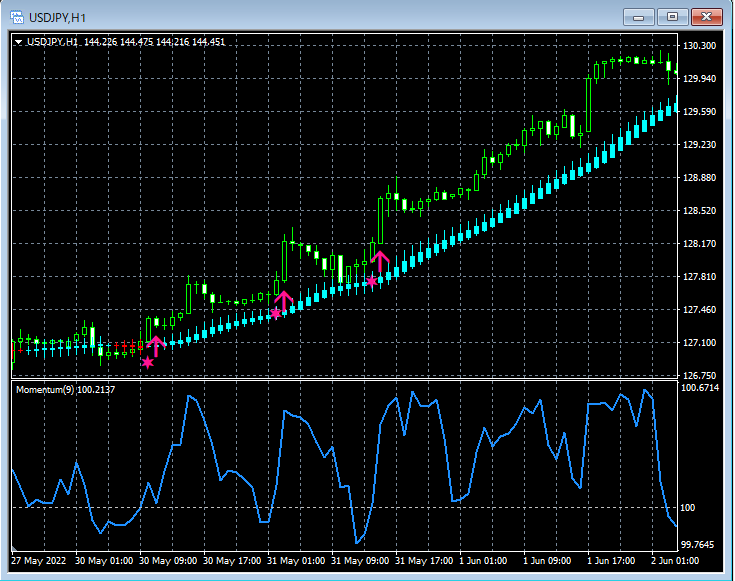Click the 30 May 17:00 time label
This screenshot has height=581, width=735.
pos(232,561)
